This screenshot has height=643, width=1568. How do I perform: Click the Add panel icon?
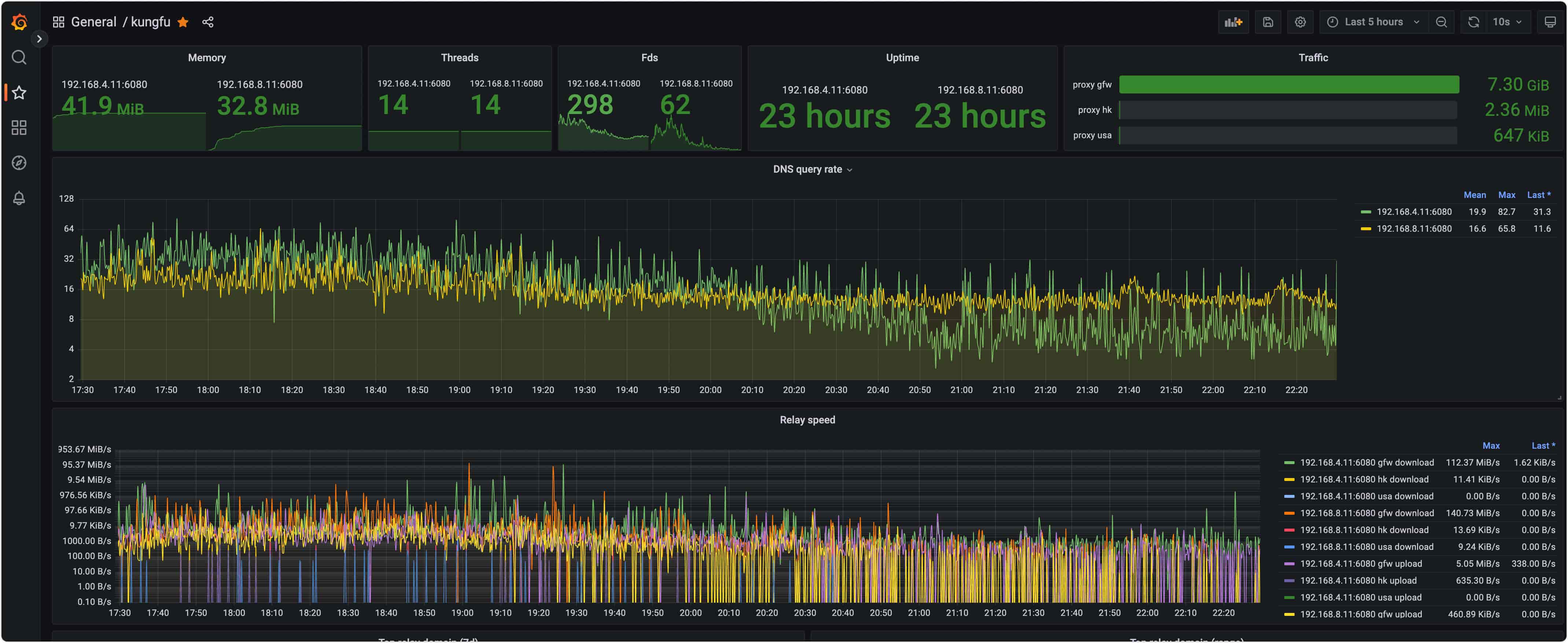[x=1233, y=22]
